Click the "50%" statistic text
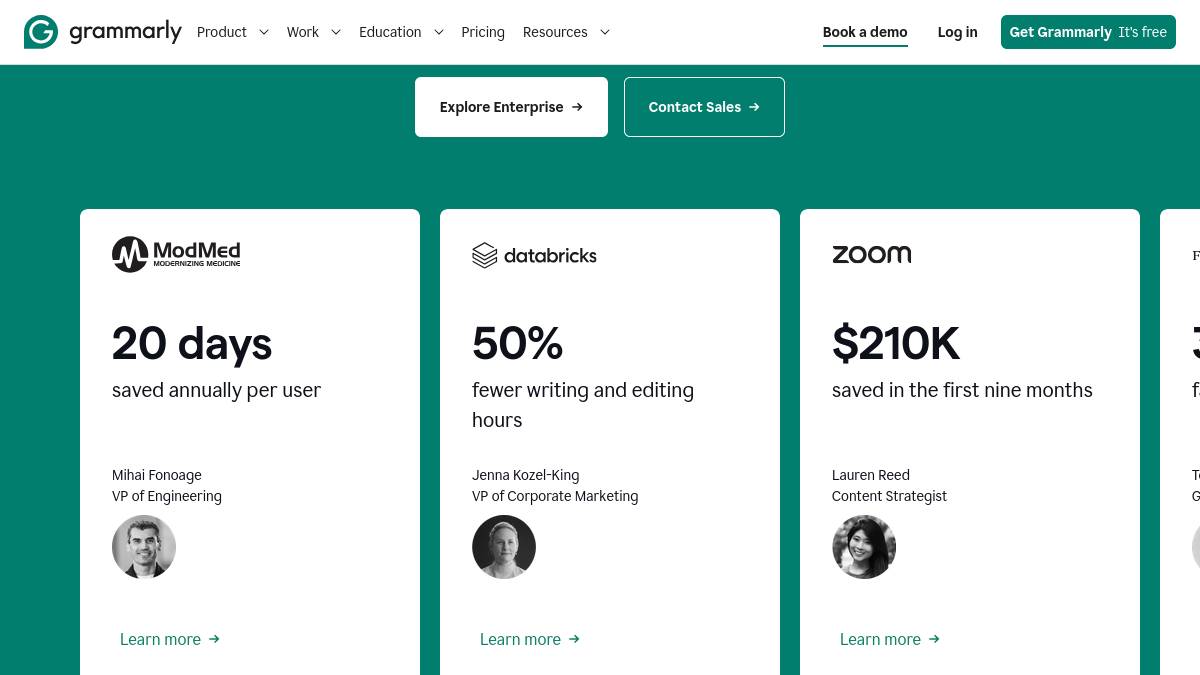 (x=517, y=344)
